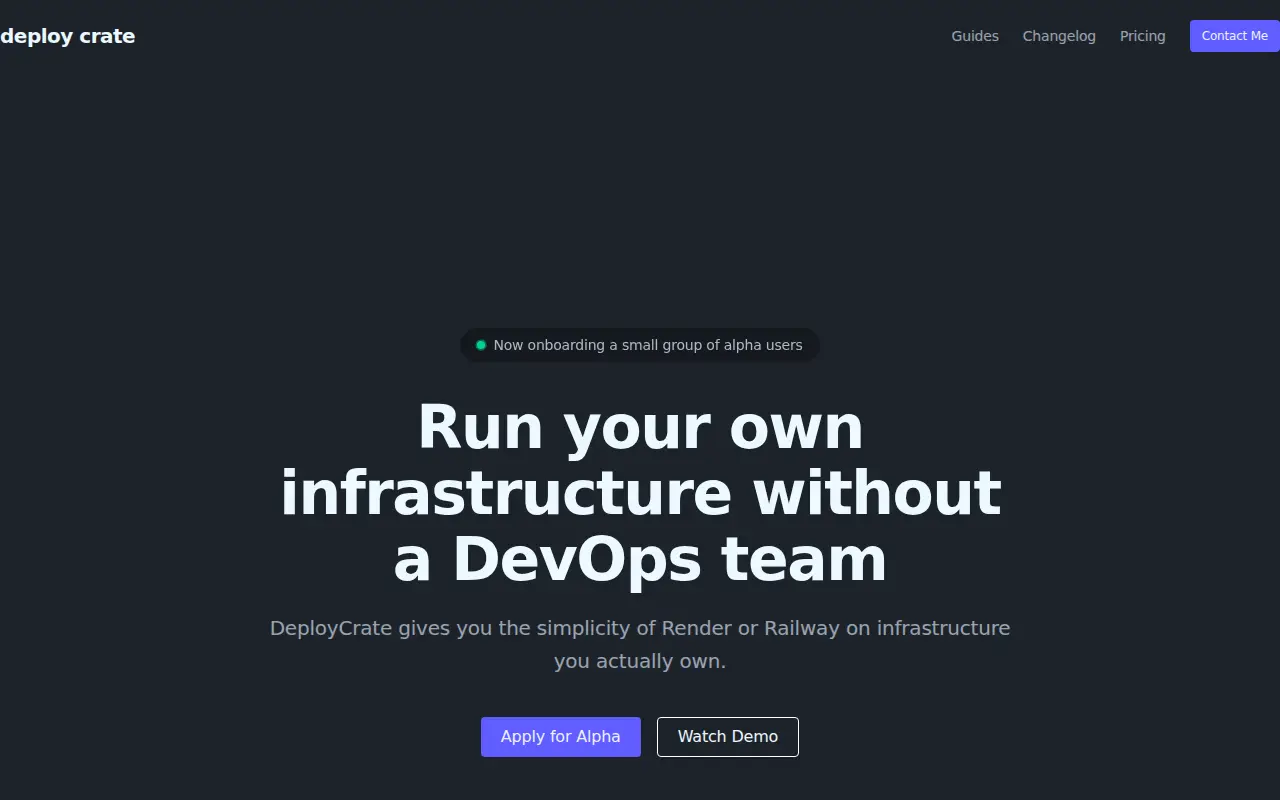Screen dimensions: 1280x800
Task: Select the alpha onboarding announcement badge
Action: (640, 345)
